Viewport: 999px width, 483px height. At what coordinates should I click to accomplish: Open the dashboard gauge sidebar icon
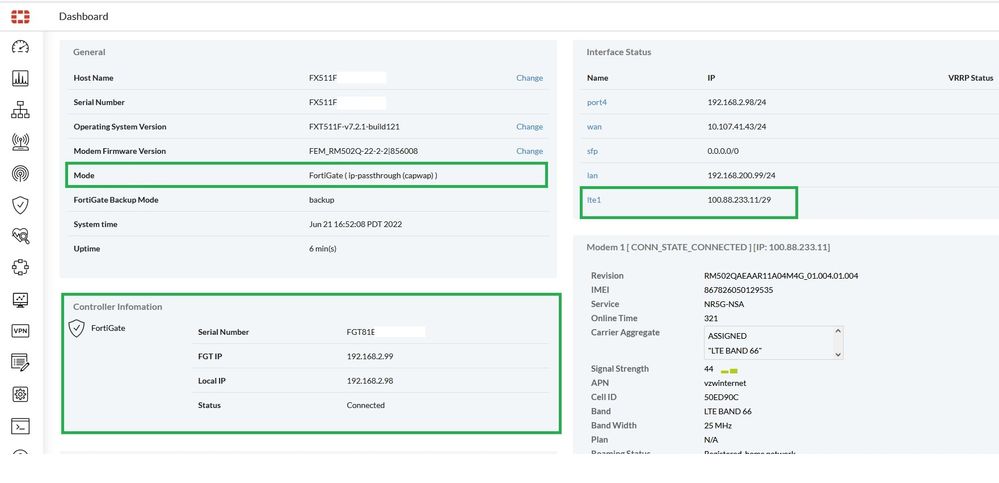[x=20, y=47]
